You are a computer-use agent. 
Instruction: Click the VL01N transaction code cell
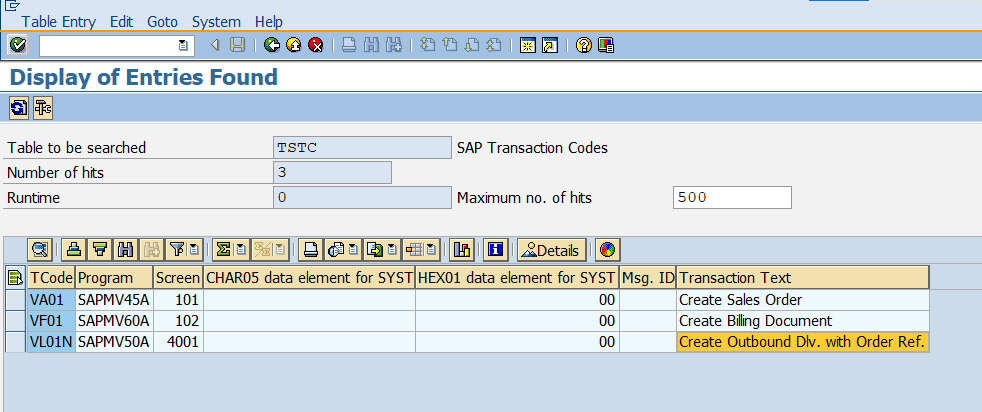(x=51, y=342)
